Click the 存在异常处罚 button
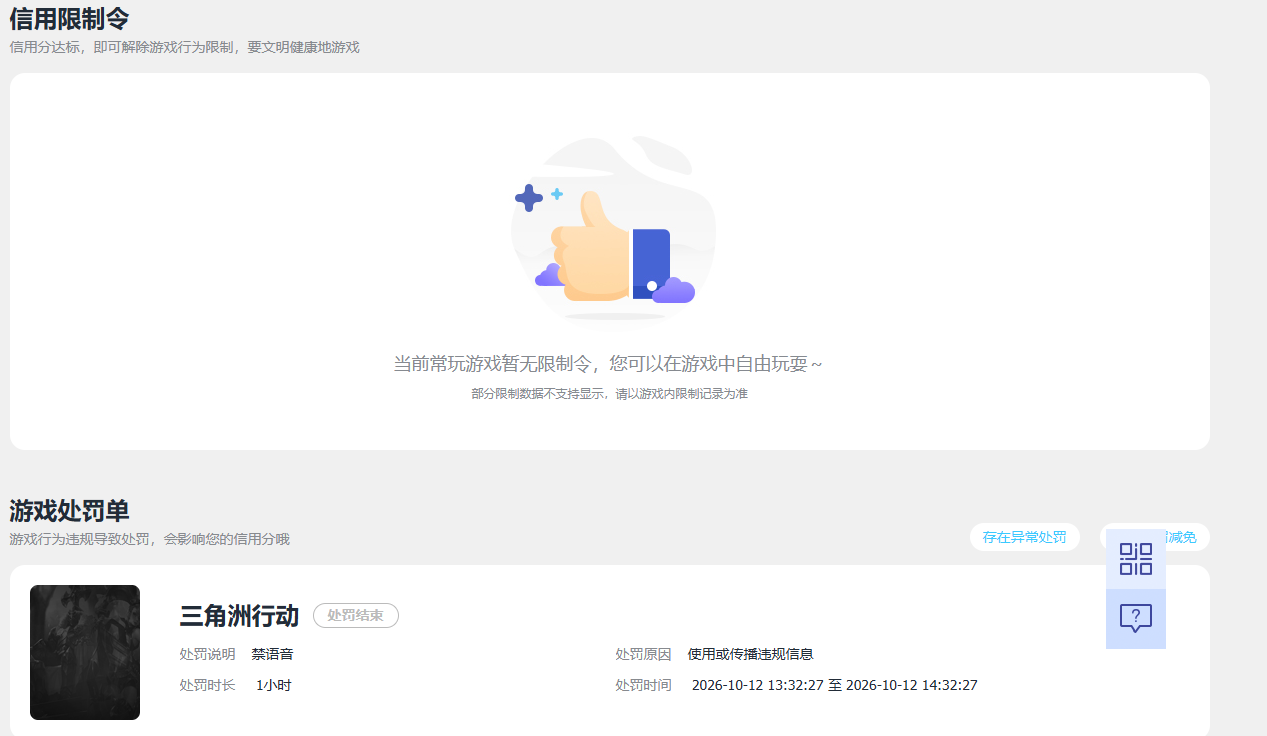Image resolution: width=1267 pixels, height=736 pixels. pyautogui.click(x=1025, y=537)
